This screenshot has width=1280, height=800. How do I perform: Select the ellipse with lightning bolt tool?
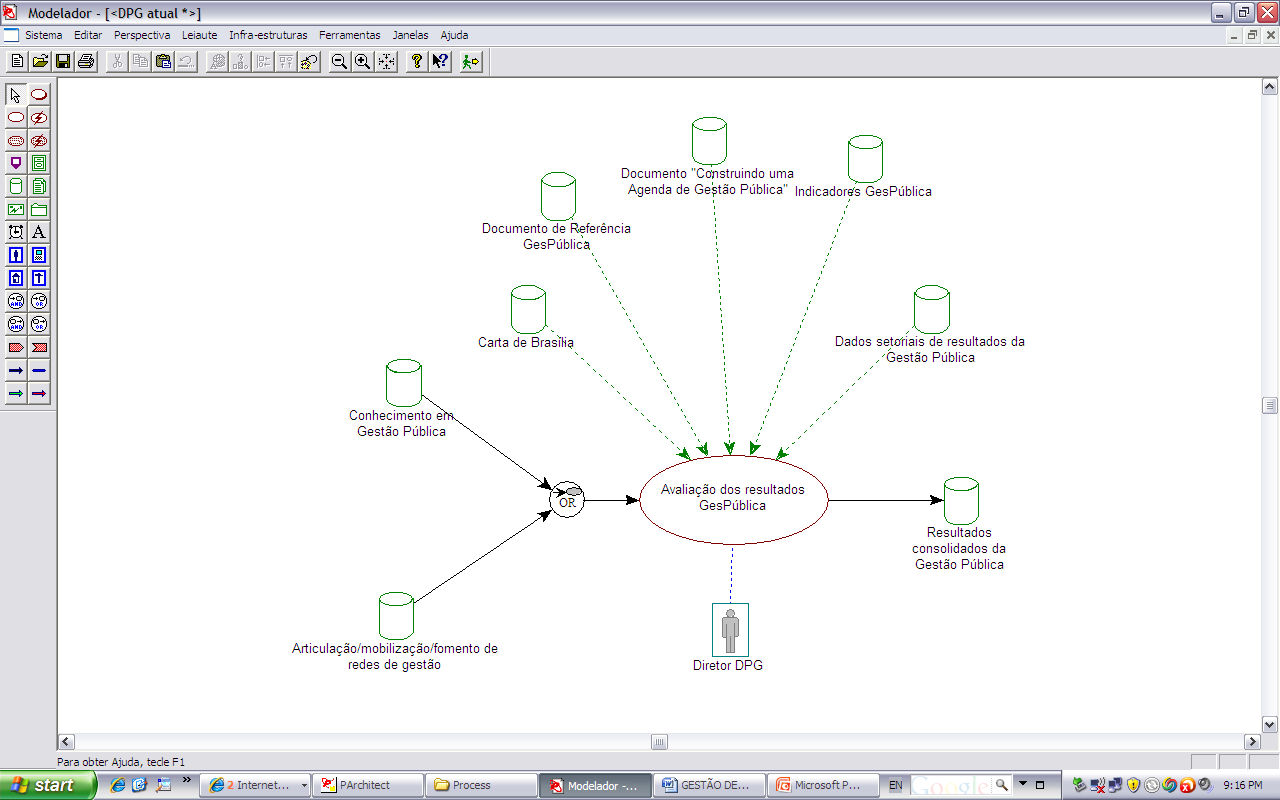click(x=39, y=118)
